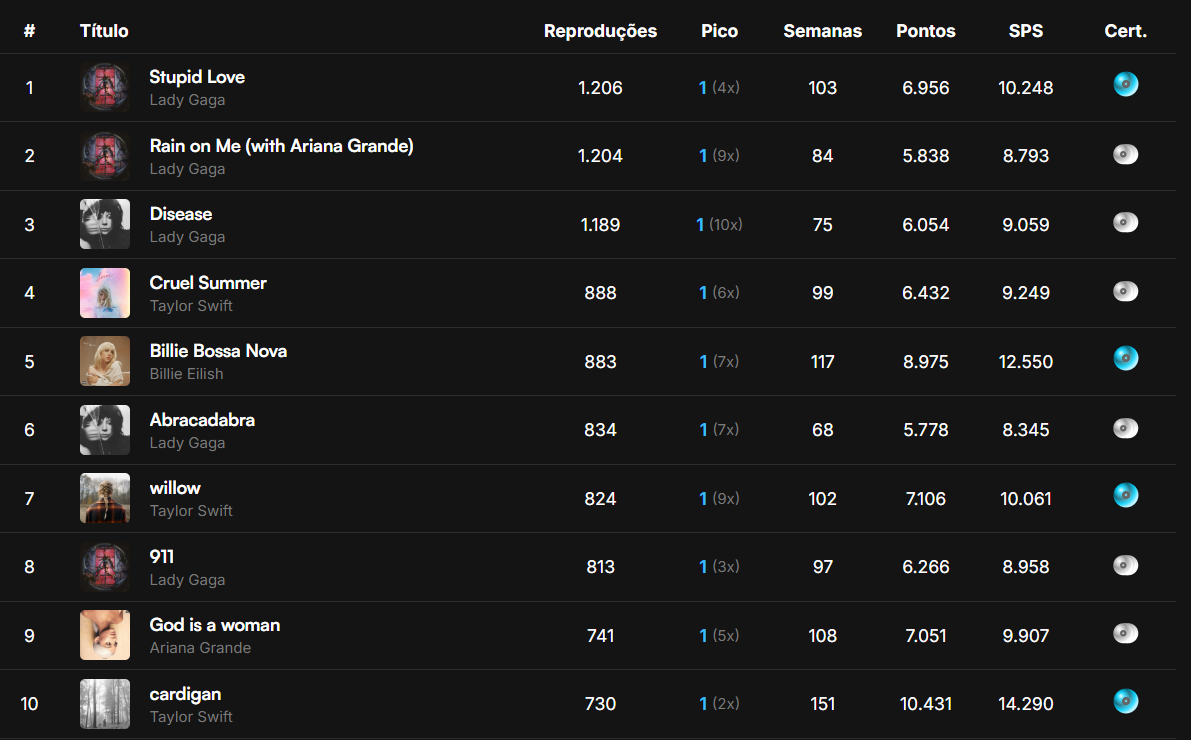The height and width of the screenshot is (740, 1191).
Task: Open the Rain on Me (with Ariana Grande) title
Action: tap(281, 146)
